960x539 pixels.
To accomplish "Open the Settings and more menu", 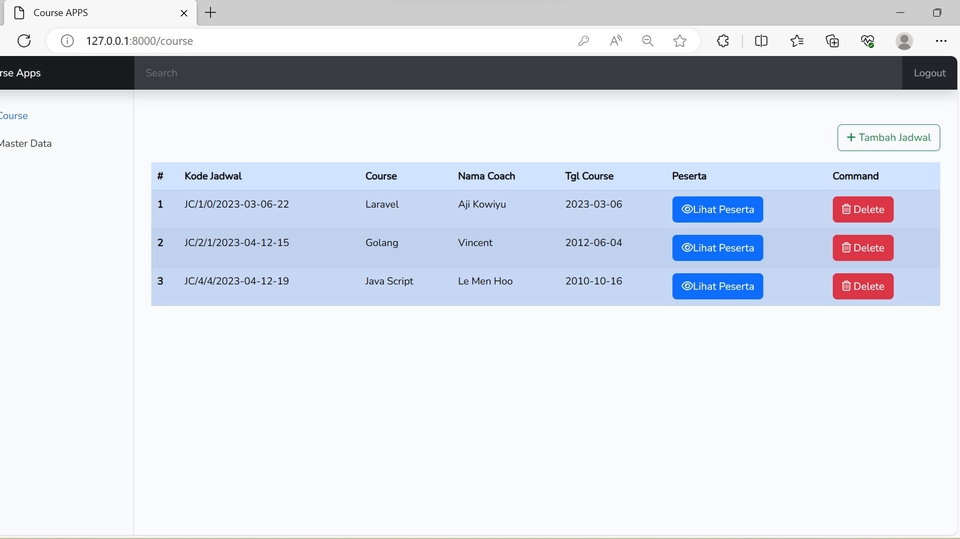I will tap(941, 41).
